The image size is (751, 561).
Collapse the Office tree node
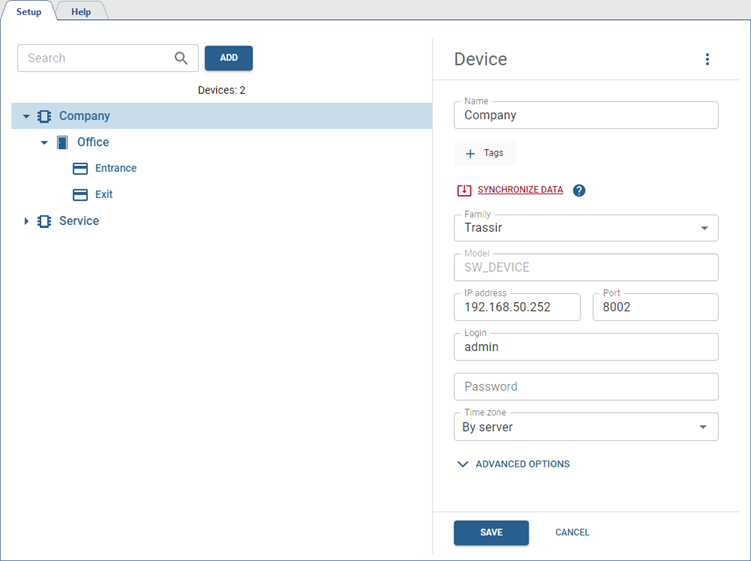(44, 143)
